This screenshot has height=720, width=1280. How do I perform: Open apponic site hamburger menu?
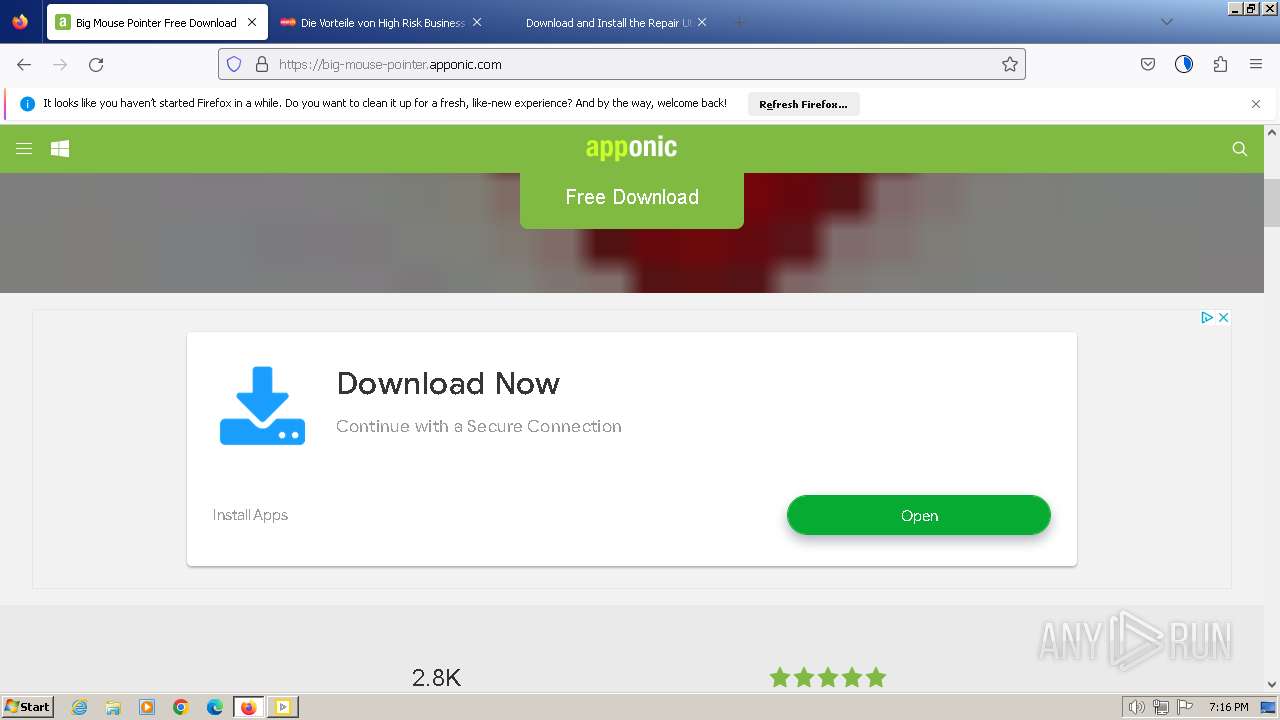(x=24, y=148)
